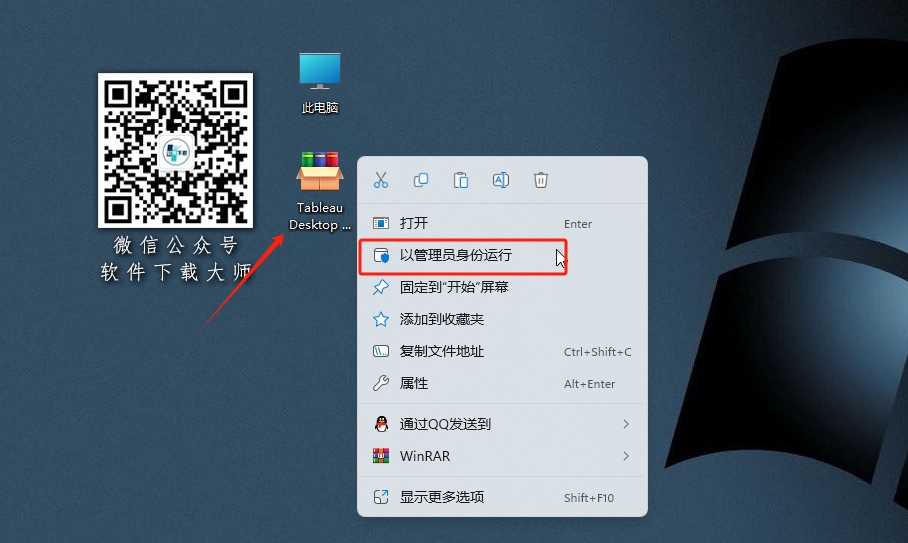Click the Paste clipboard icon
The height and width of the screenshot is (543, 908).
[x=461, y=180]
